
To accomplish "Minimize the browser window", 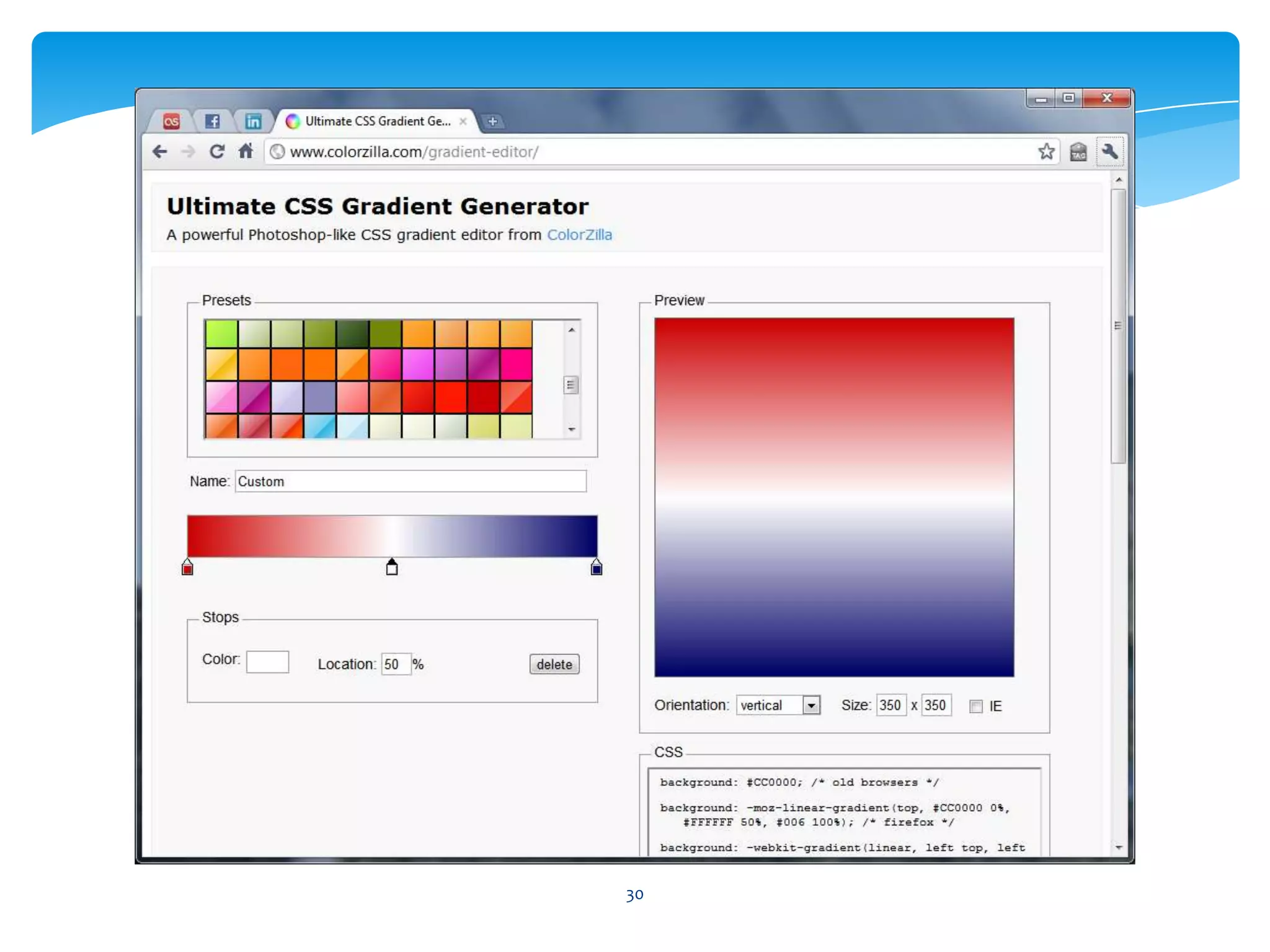I will click(1041, 99).
